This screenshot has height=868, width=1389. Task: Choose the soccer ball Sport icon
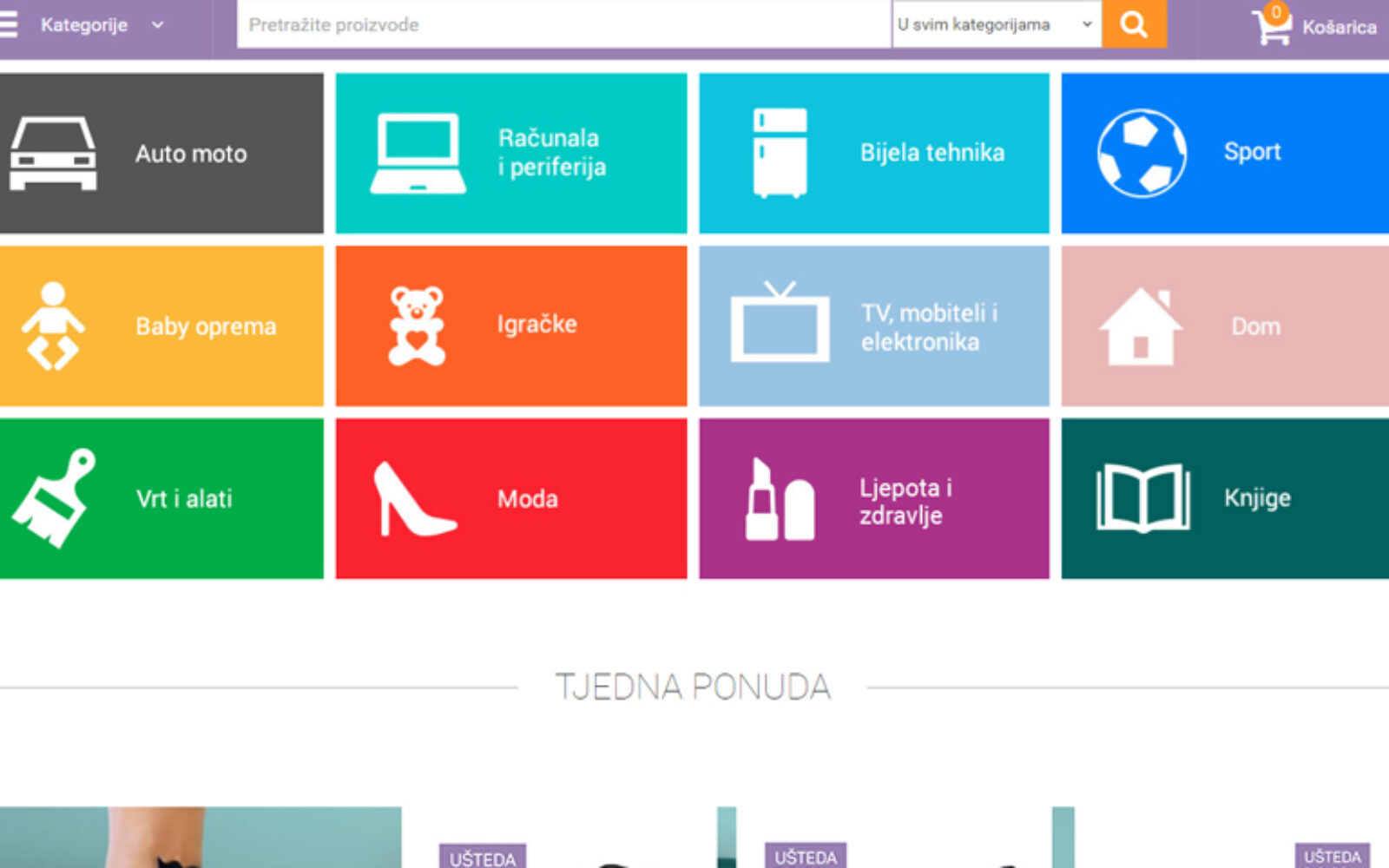click(x=1142, y=153)
